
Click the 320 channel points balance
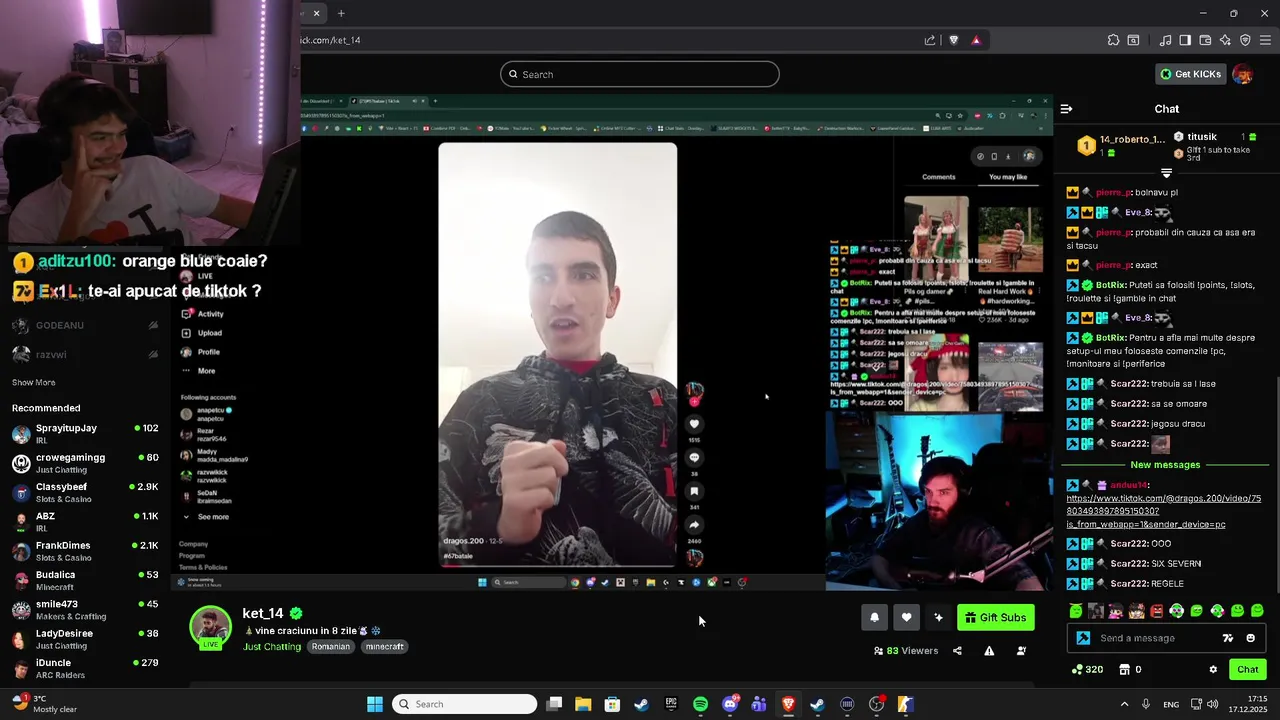coord(1087,670)
